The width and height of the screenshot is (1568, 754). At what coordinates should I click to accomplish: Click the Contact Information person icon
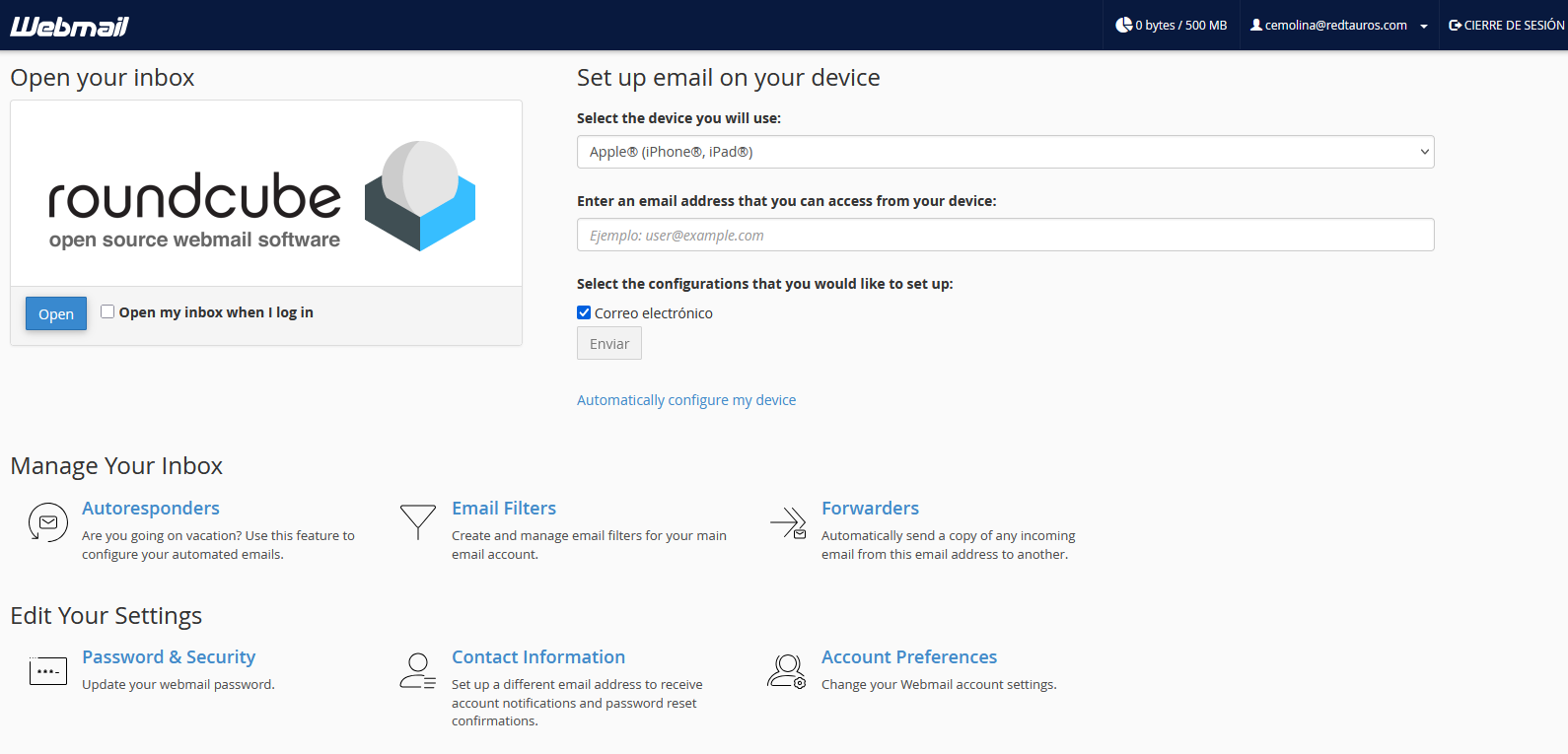(418, 671)
